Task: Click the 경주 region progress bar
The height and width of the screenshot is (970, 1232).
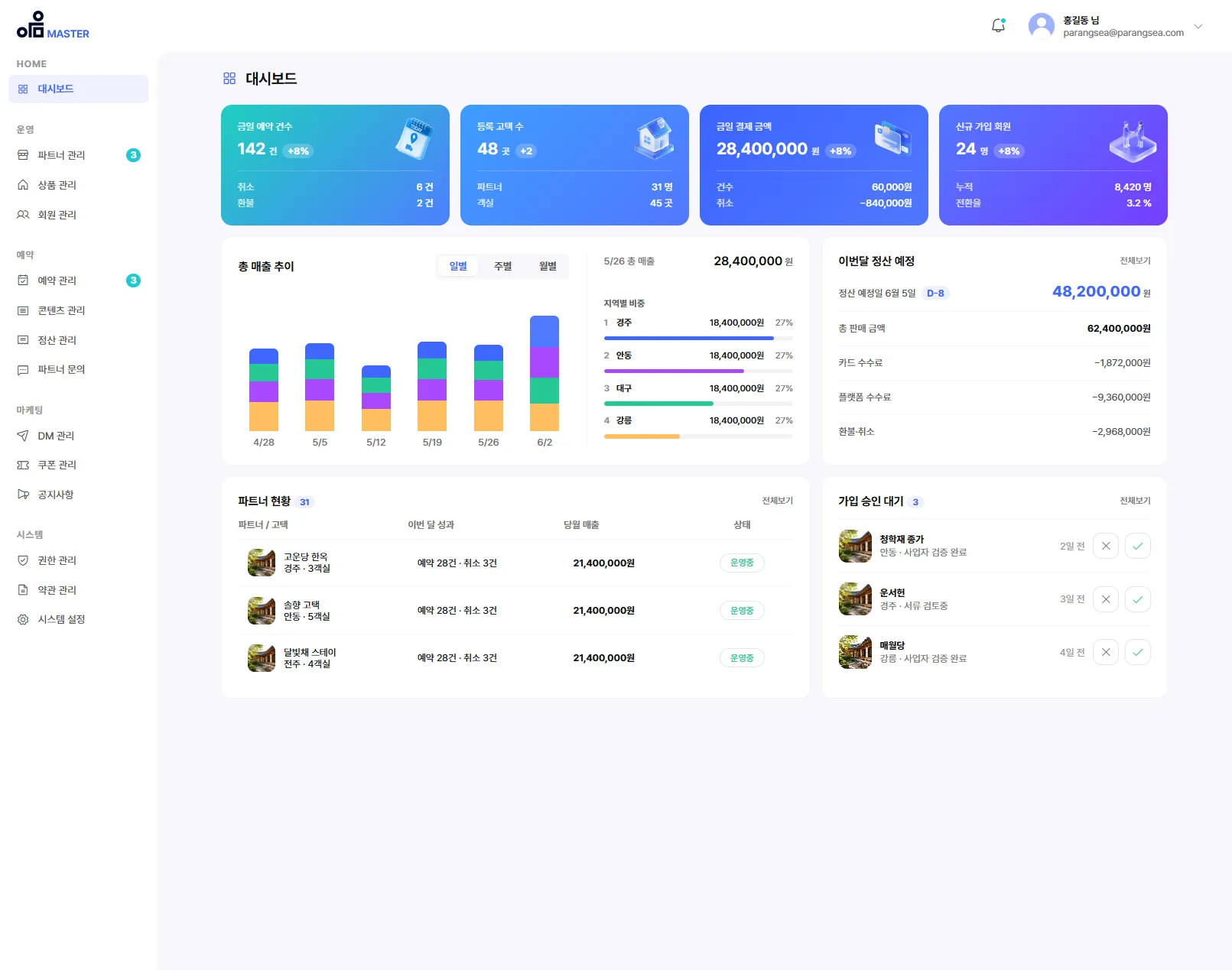Action: click(x=698, y=338)
